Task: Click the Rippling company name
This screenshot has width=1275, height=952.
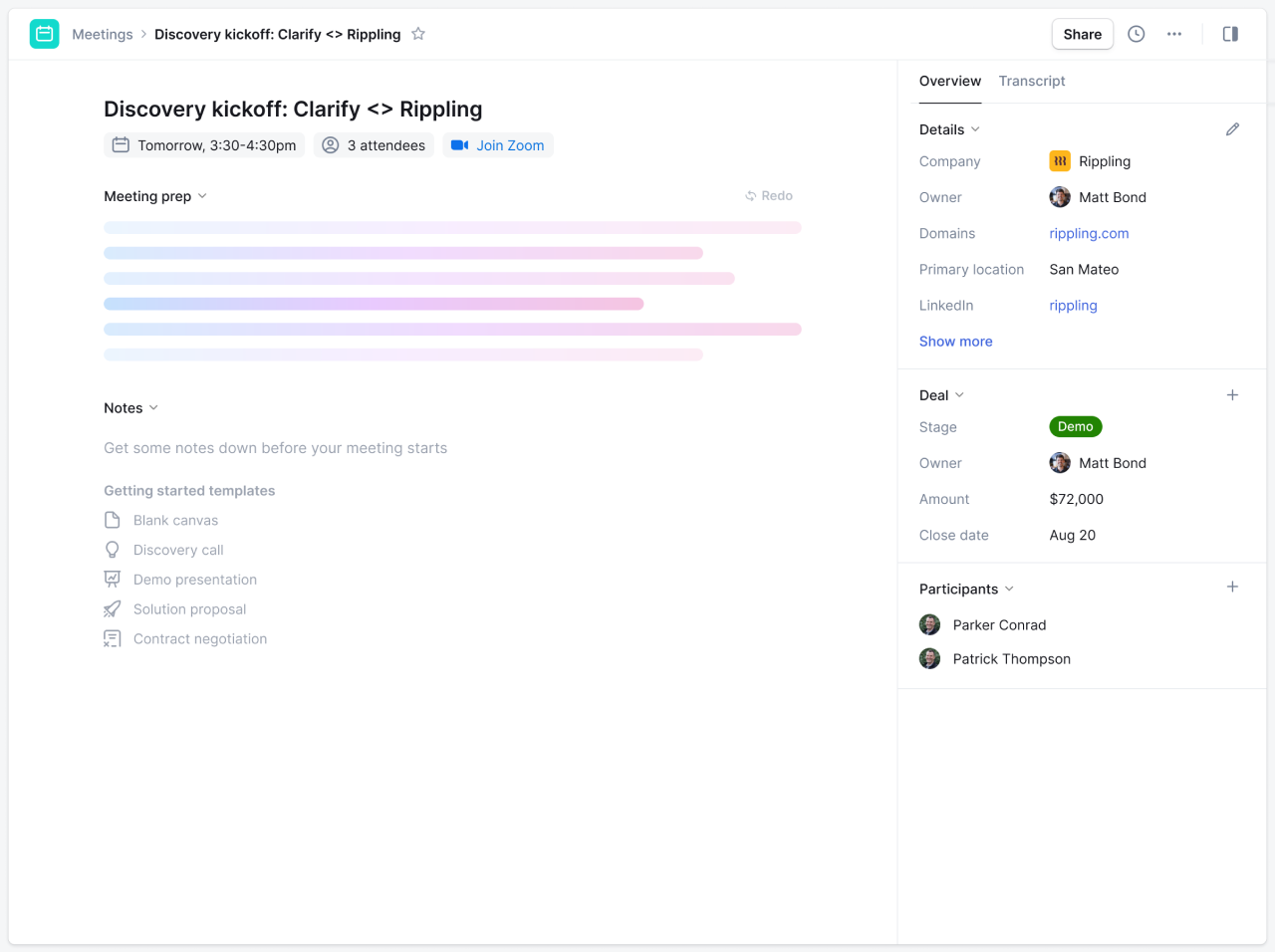Action: tap(1105, 161)
